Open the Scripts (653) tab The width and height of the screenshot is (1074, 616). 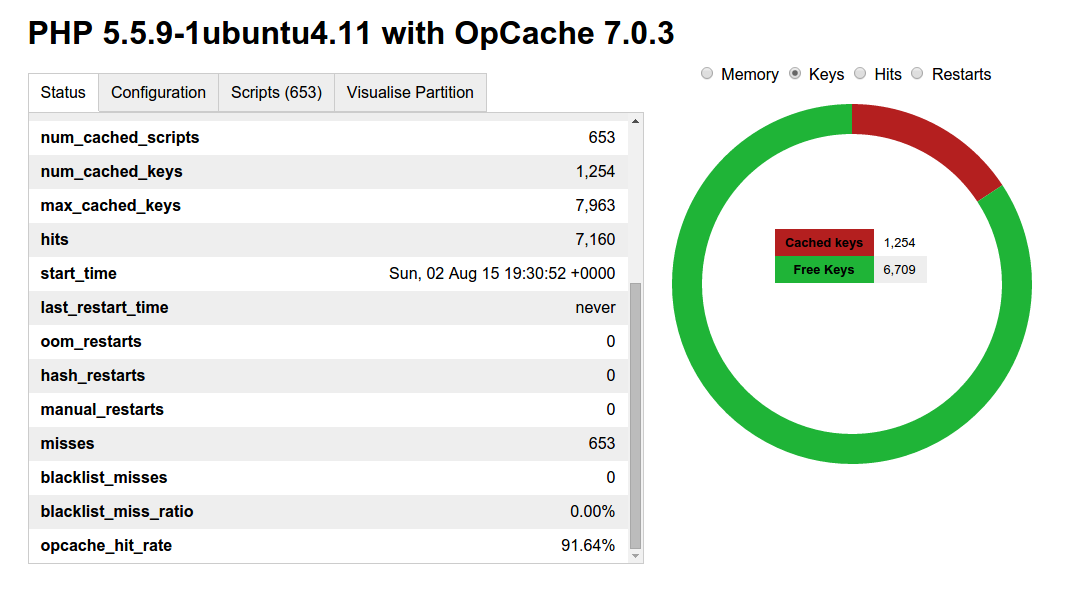[276, 93]
